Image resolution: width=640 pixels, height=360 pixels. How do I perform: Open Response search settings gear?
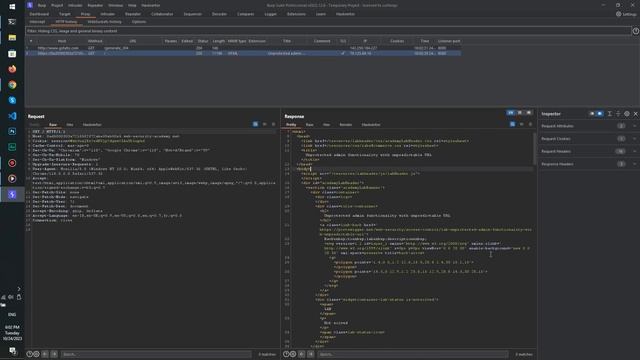pyautogui.click(x=293, y=354)
